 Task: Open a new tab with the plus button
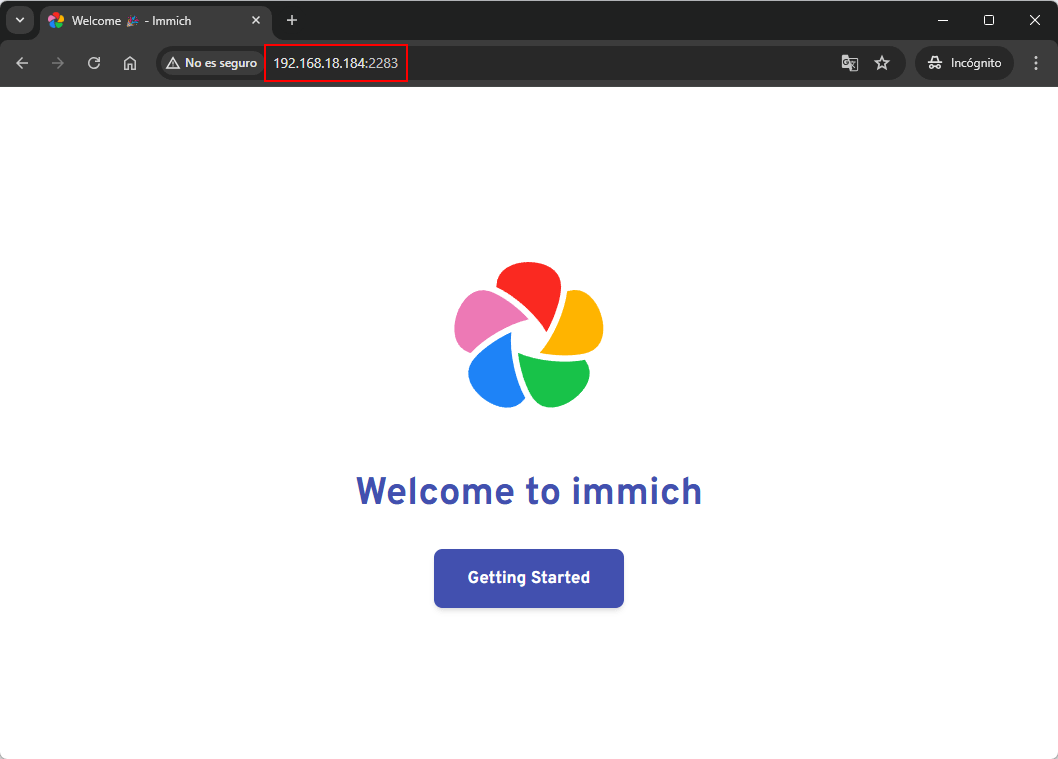[291, 20]
